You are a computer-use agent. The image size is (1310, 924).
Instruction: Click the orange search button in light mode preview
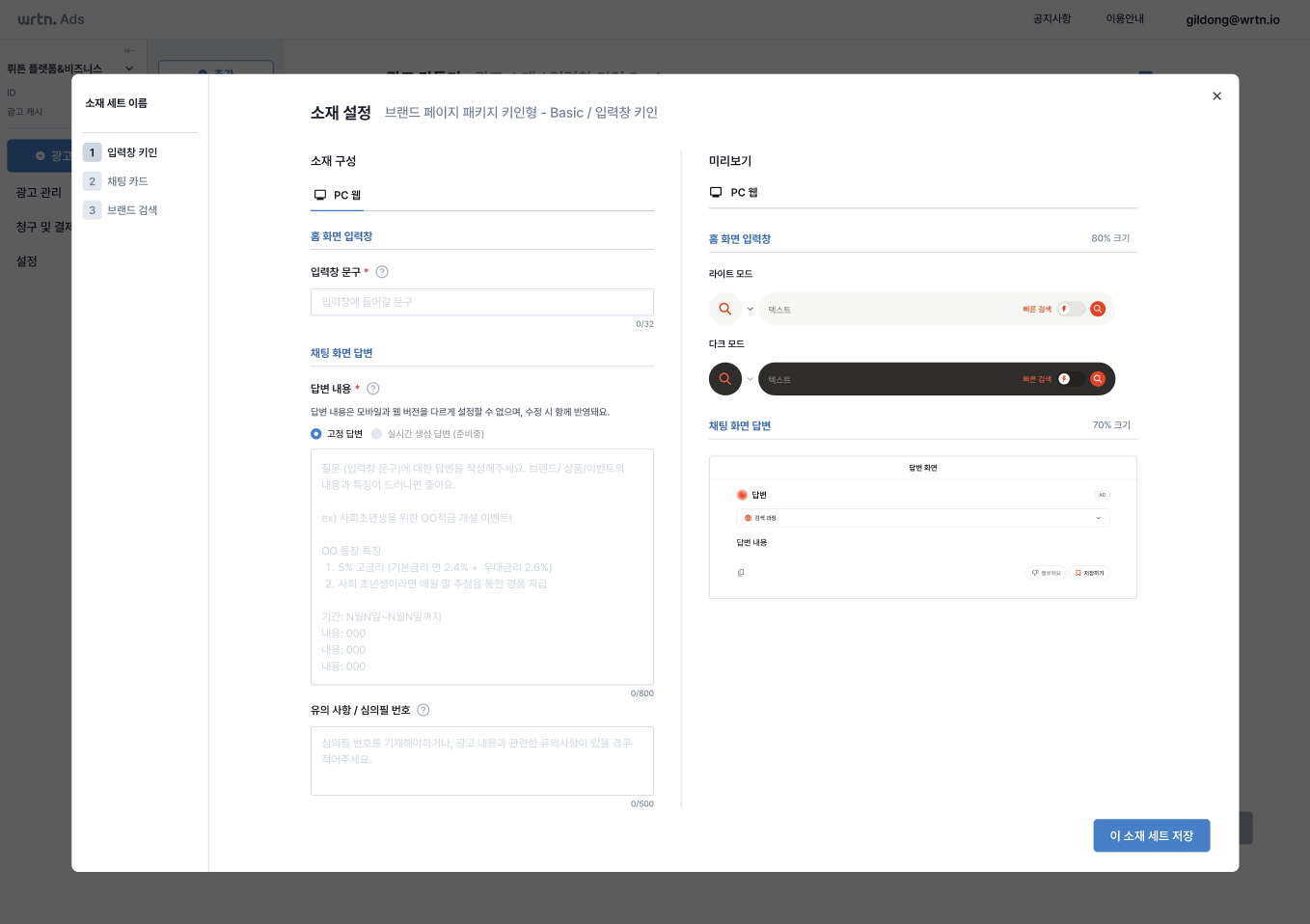(x=1097, y=310)
